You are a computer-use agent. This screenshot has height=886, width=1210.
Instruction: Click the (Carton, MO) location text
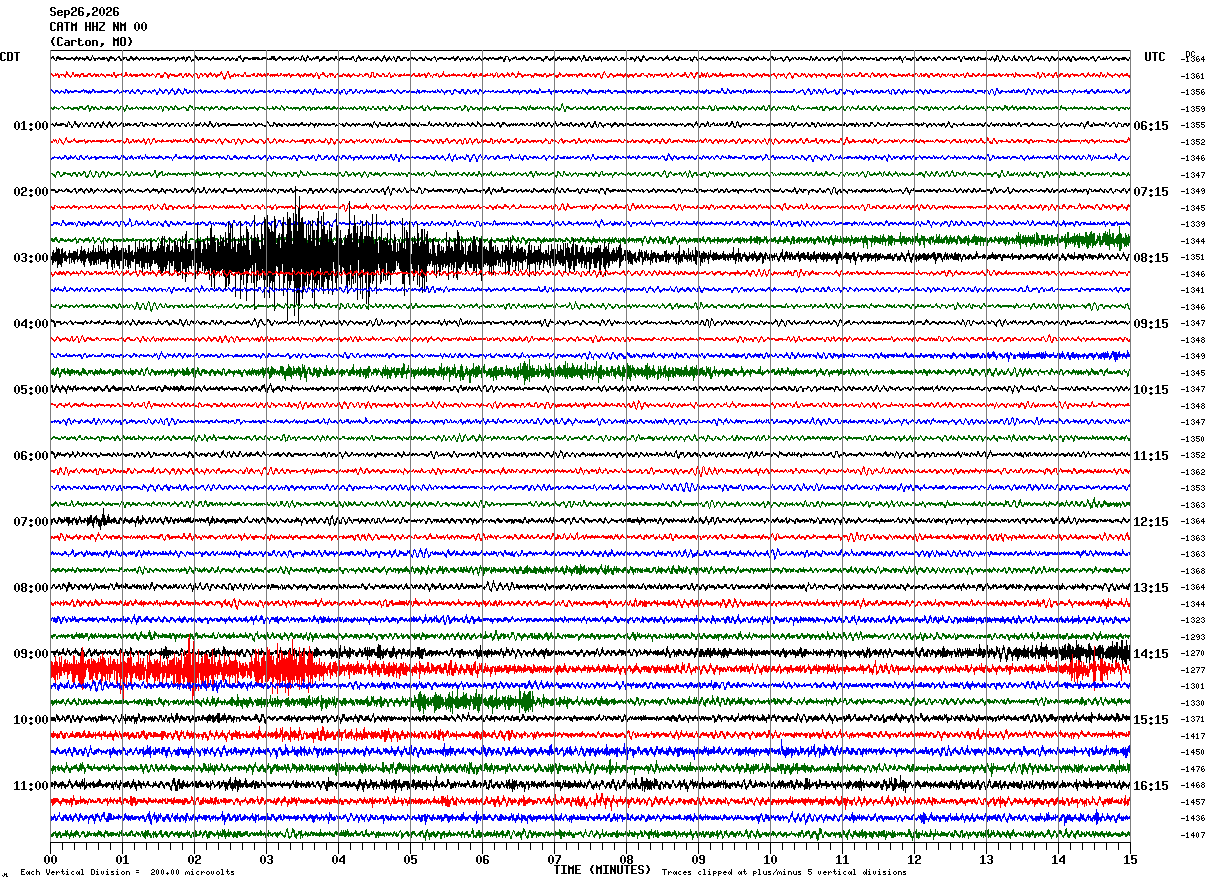(x=91, y=42)
